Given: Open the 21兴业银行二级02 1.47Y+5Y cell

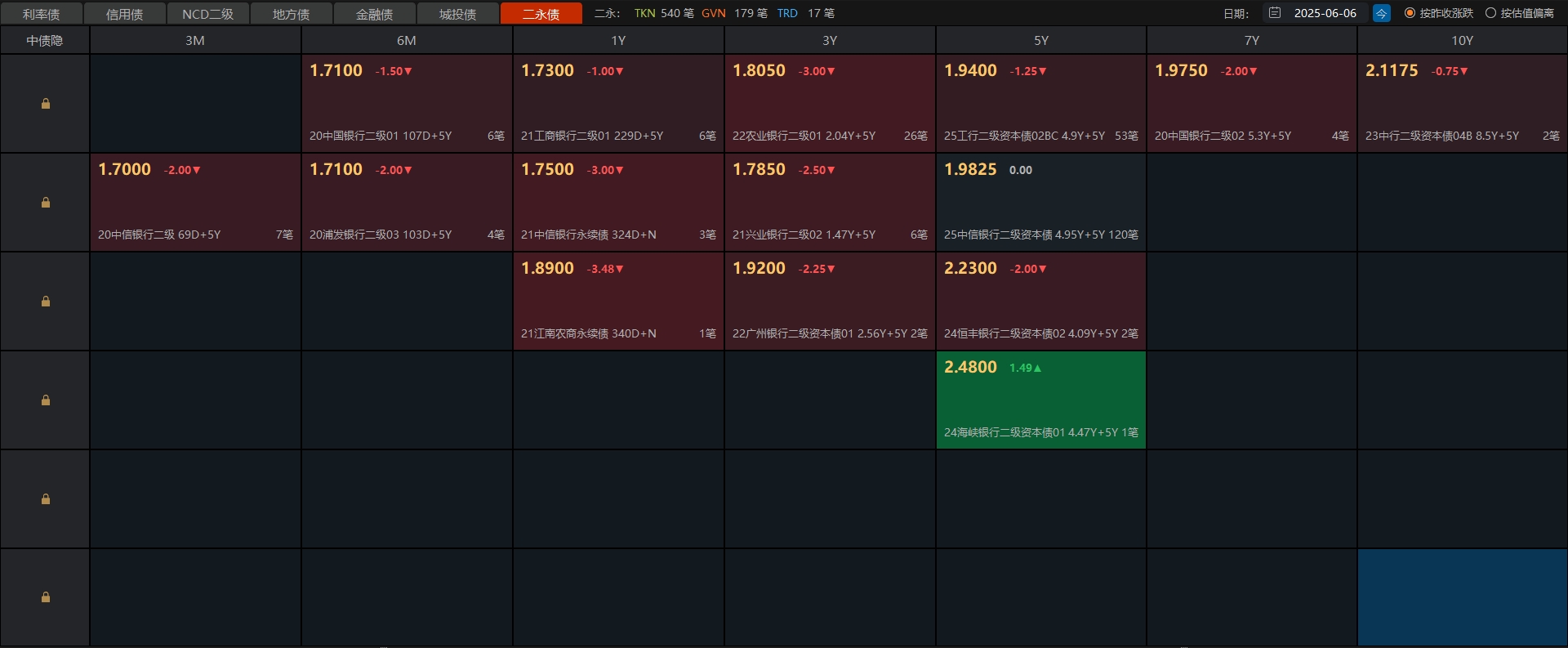Looking at the screenshot, I should click(x=830, y=202).
